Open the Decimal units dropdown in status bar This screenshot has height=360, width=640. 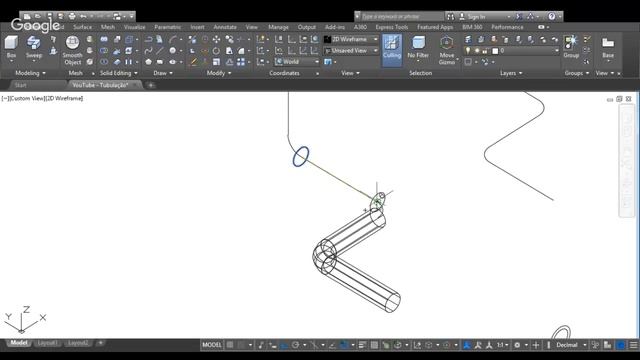(x=571, y=345)
